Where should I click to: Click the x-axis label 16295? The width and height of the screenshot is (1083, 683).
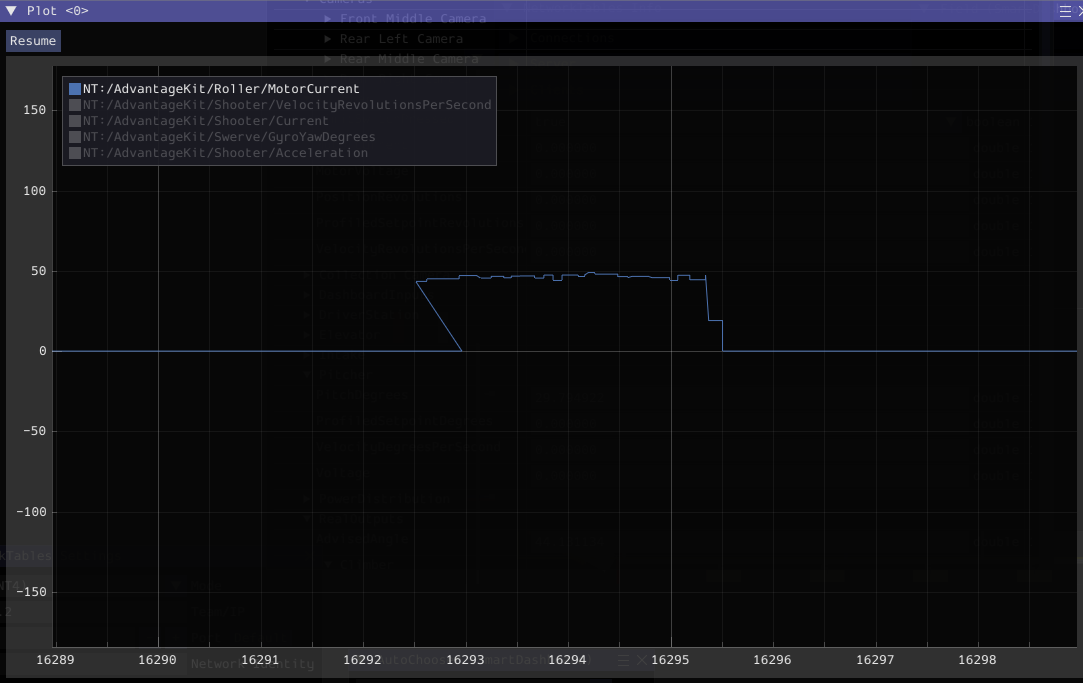(670, 660)
